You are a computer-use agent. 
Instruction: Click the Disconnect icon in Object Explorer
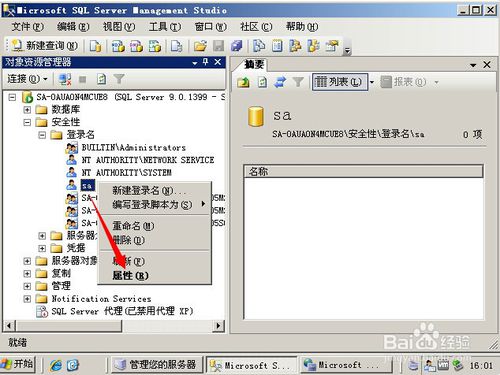[x=65, y=79]
